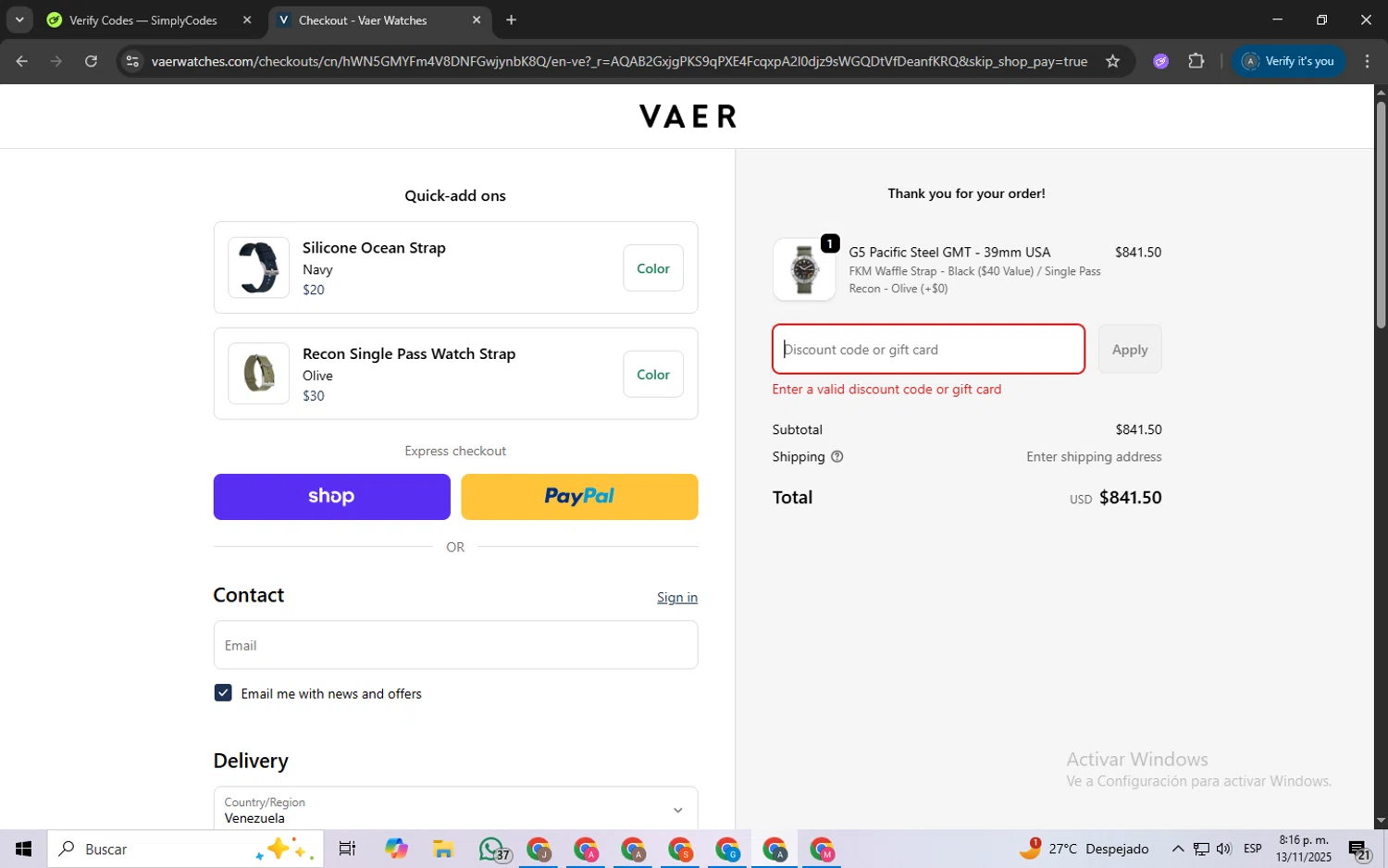Click the page vertical scrollbar thumb
Viewport: 1388px width, 868px height.
1381,215
